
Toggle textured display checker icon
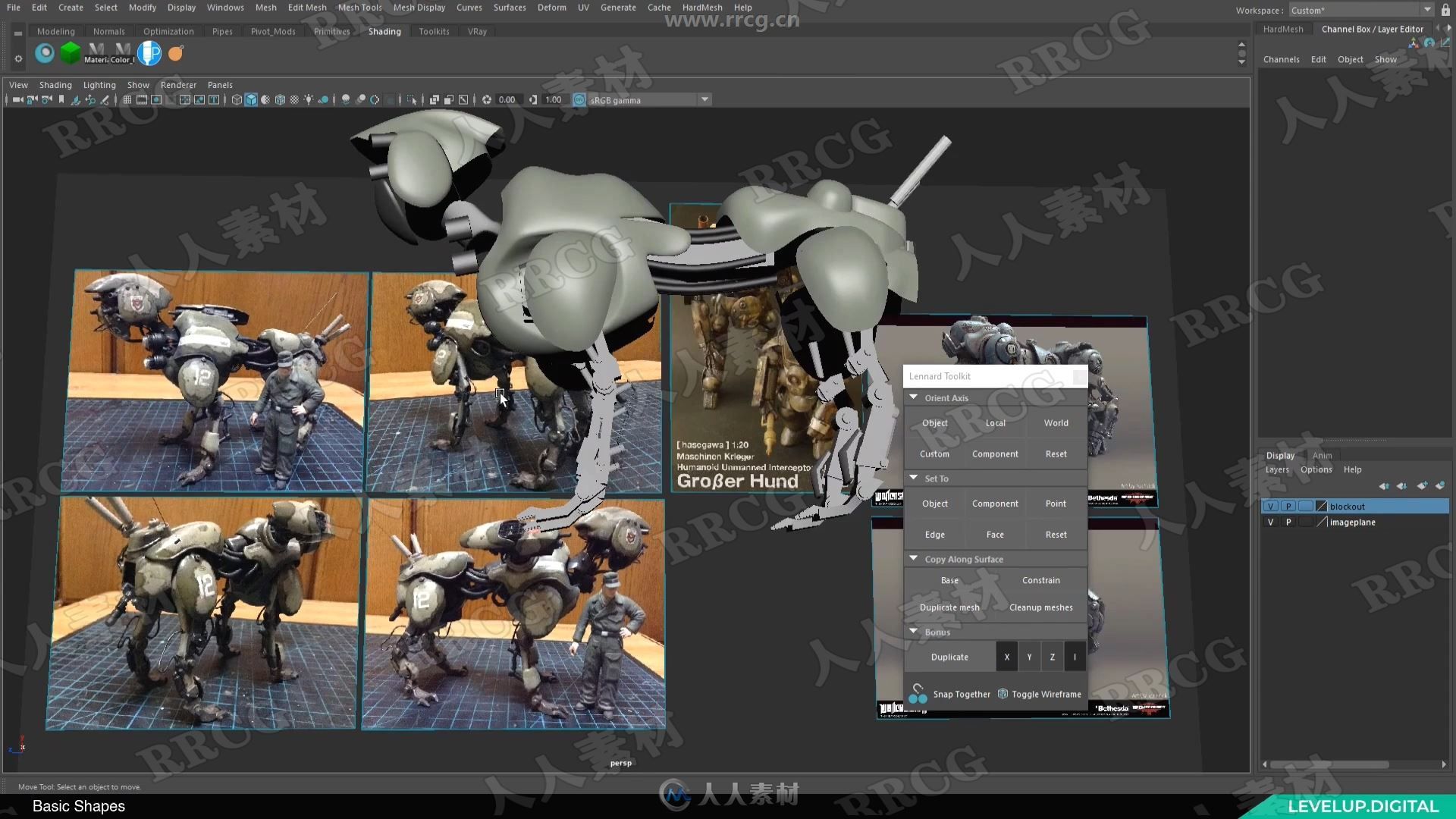(294, 99)
